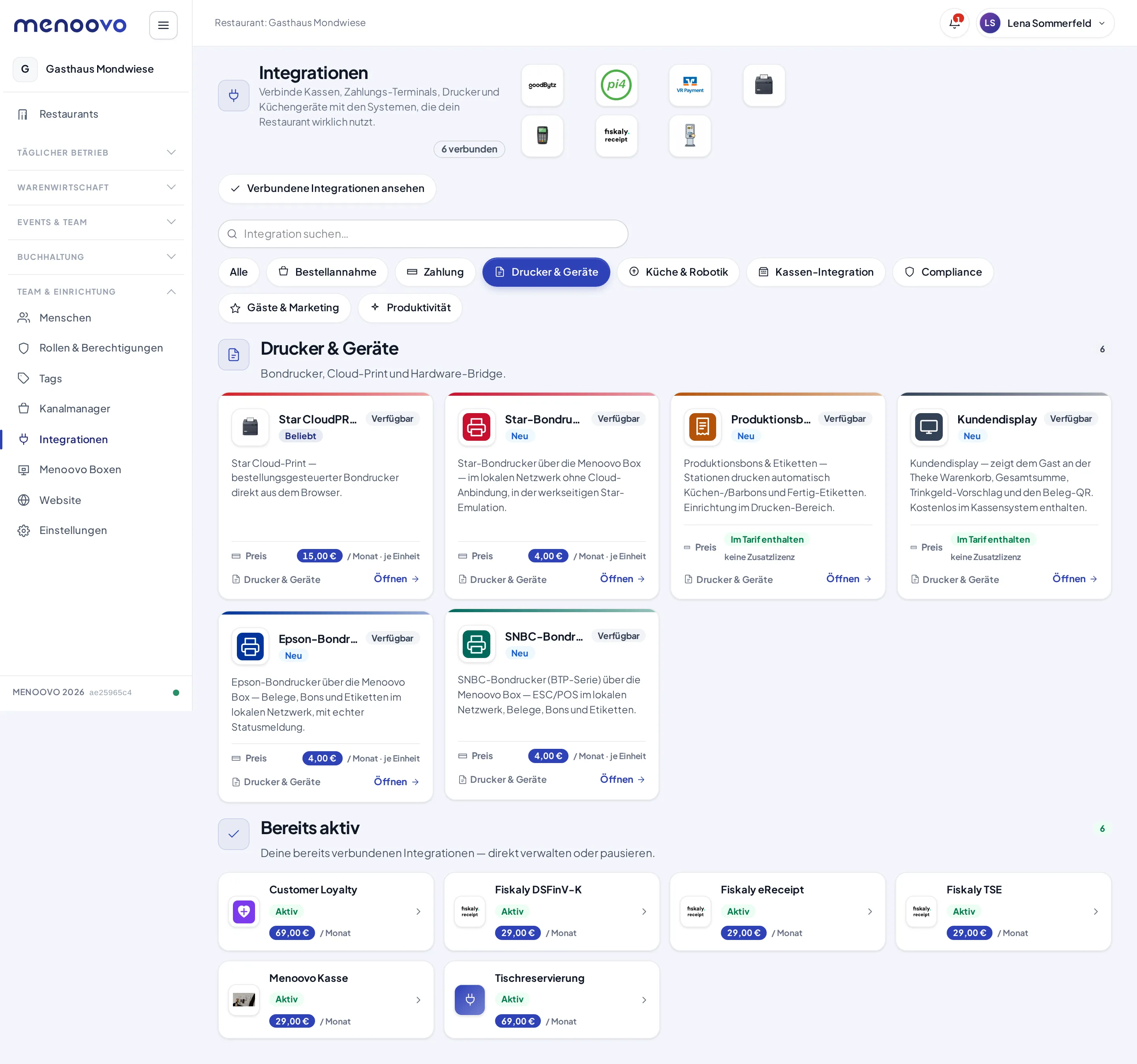The width and height of the screenshot is (1137, 1064).
Task: Expand the Events & Team section
Action: tap(96, 222)
